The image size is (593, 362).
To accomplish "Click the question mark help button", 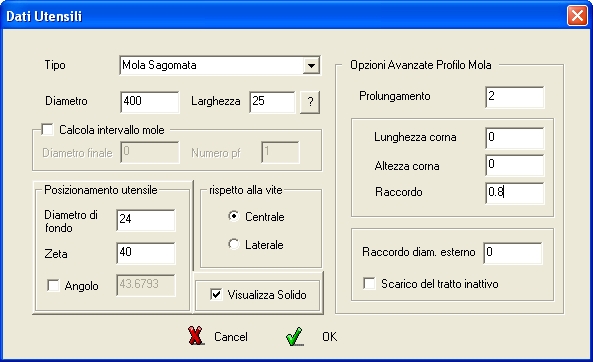I will (x=310, y=102).
